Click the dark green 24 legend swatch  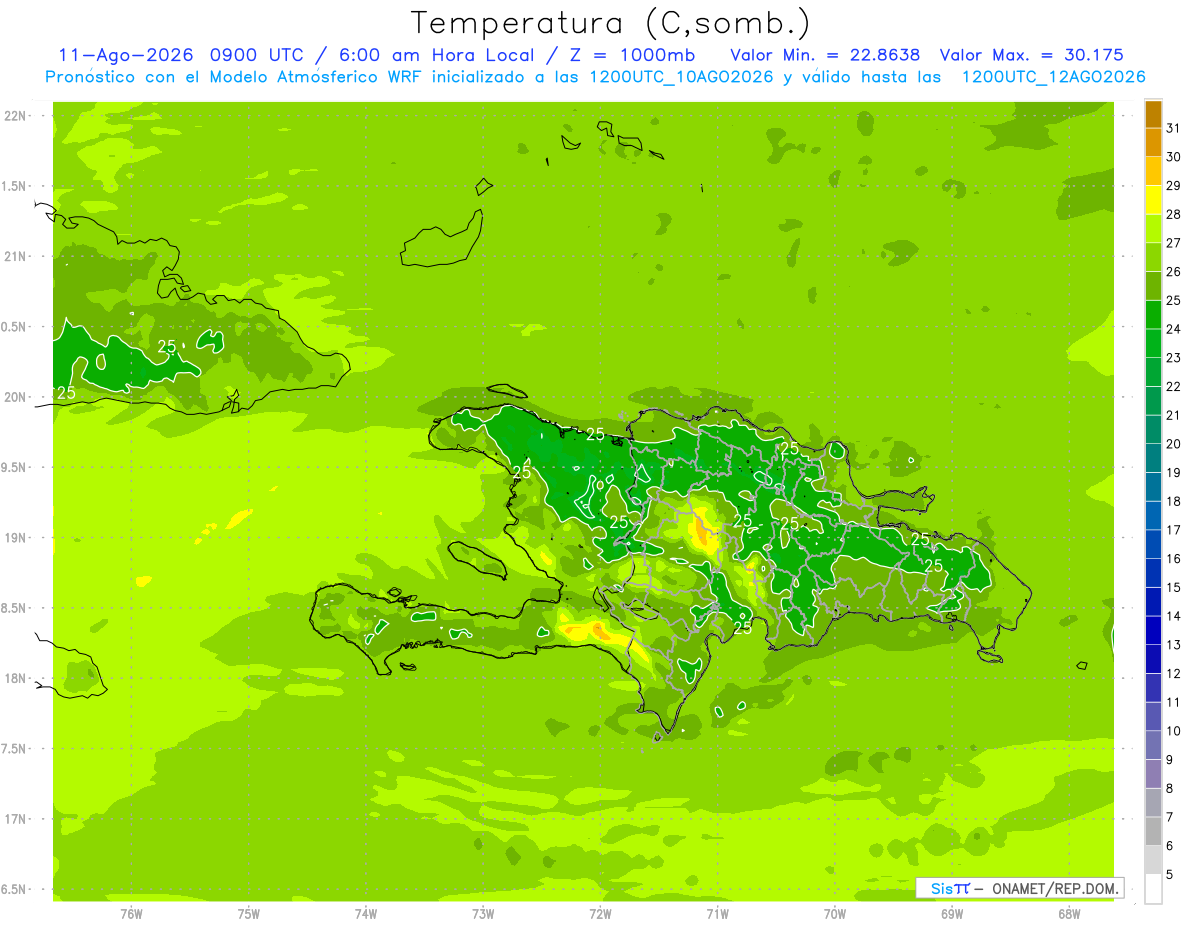[1153, 315]
